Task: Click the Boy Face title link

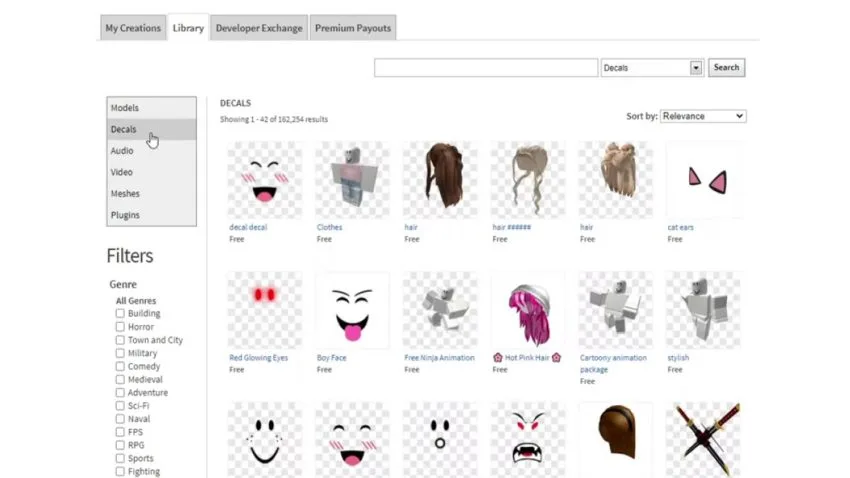Action: tap(332, 358)
